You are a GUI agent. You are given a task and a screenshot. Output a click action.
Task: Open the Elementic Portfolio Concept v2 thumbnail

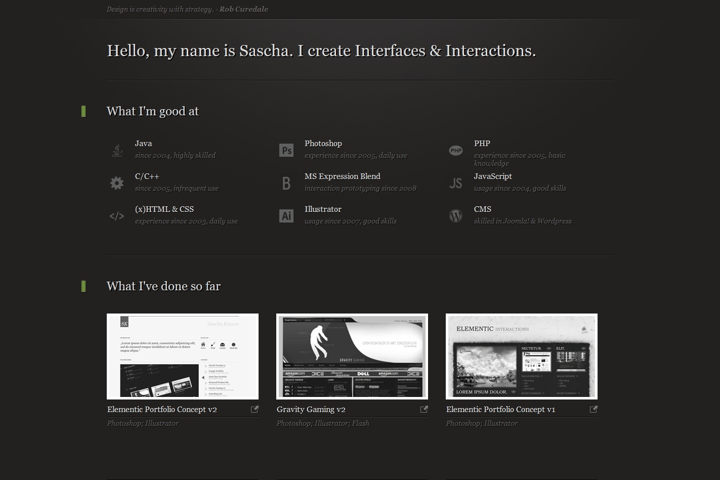(x=183, y=356)
